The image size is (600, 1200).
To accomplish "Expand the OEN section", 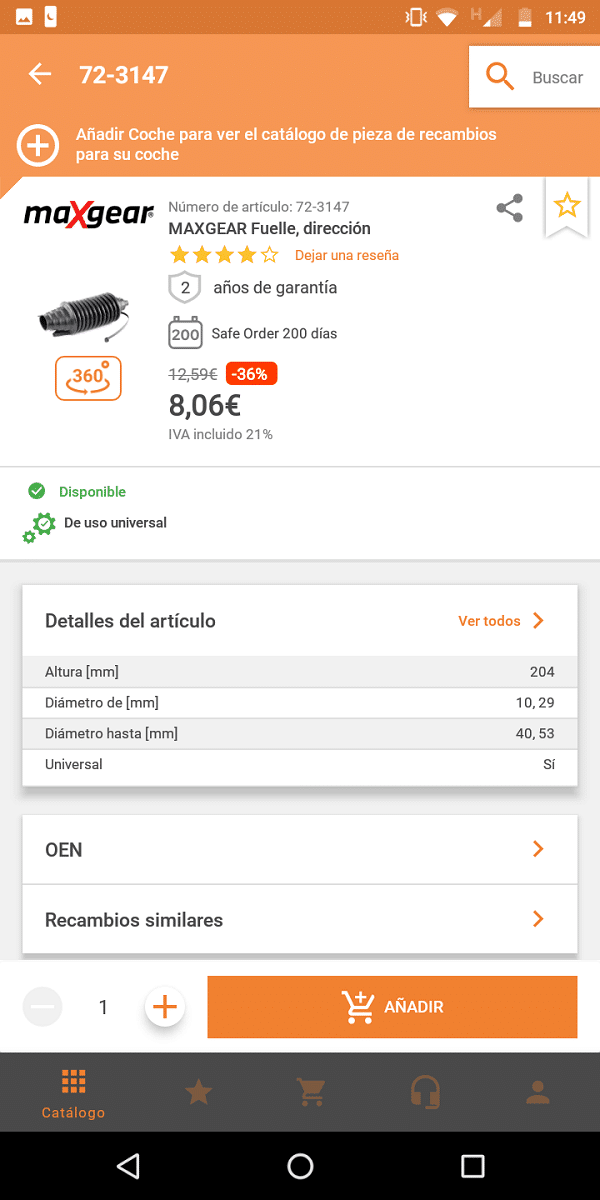I will pyautogui.click(x=300, y=850).
